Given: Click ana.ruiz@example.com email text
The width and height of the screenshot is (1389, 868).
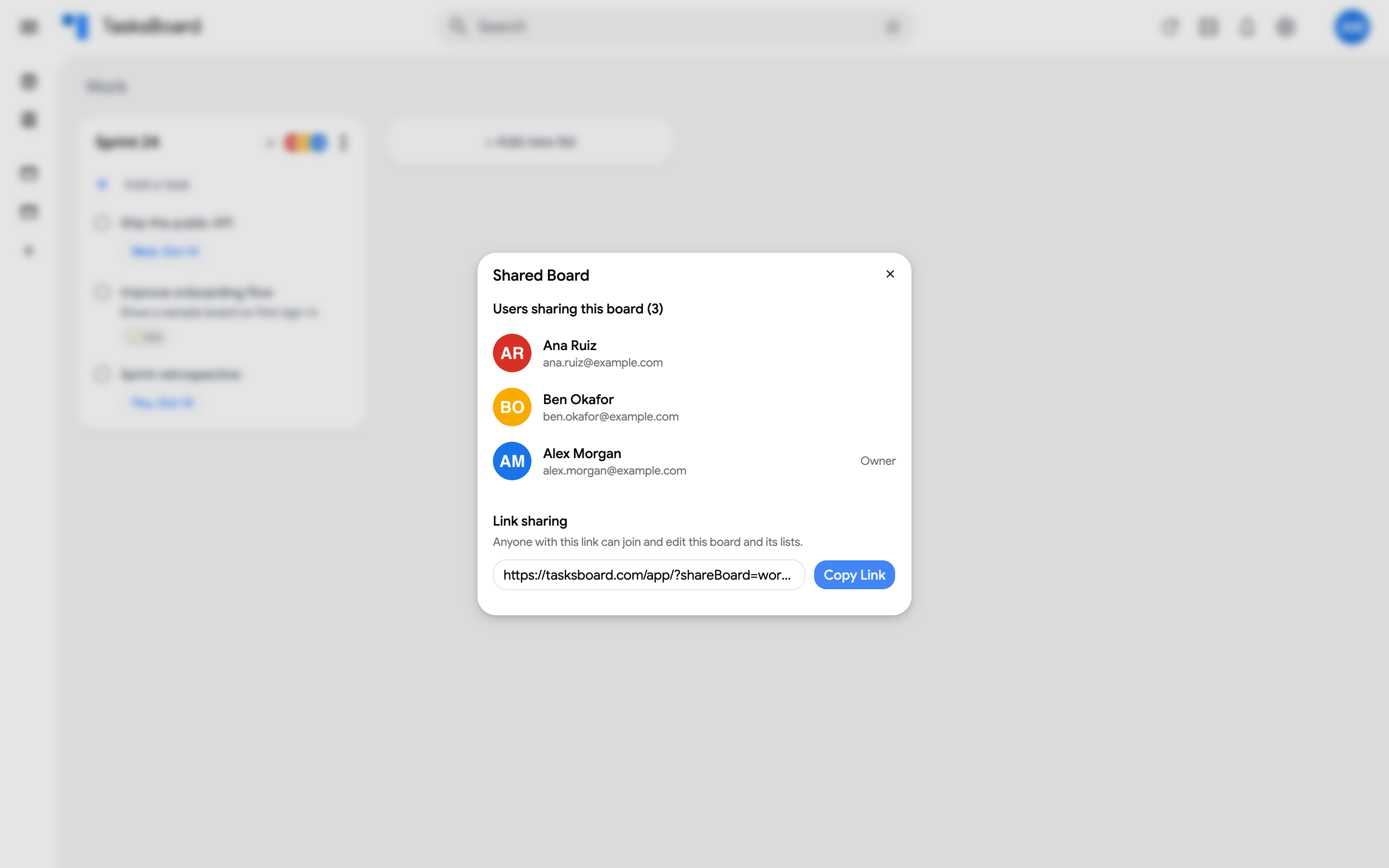Looking at the screenshot, I should click(603, 363).
